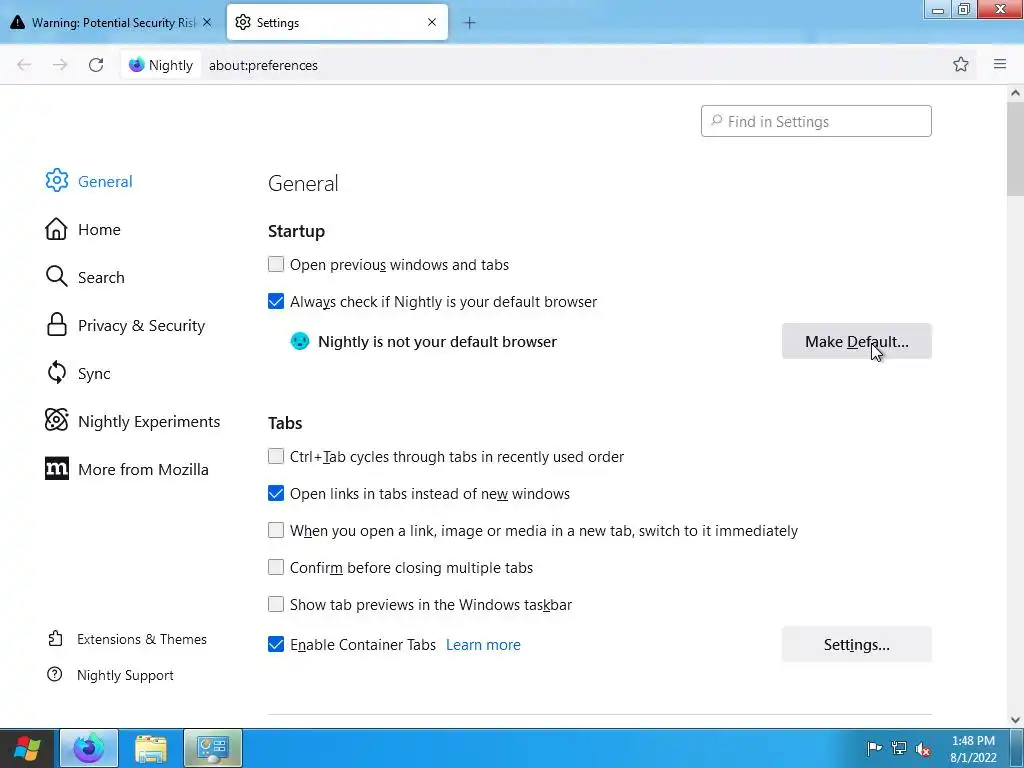The image size is (1024, 768).
Task: Click the forward navigation arrow
Action: pos(60,65)
